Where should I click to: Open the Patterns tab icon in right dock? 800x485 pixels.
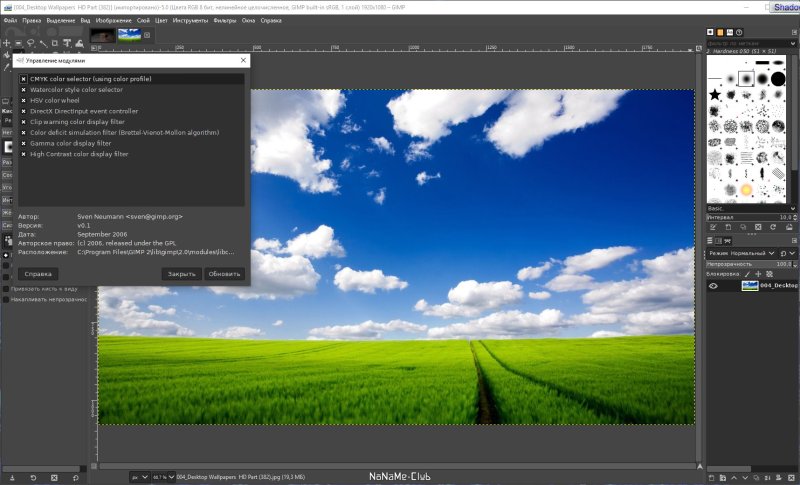point(720,32)
